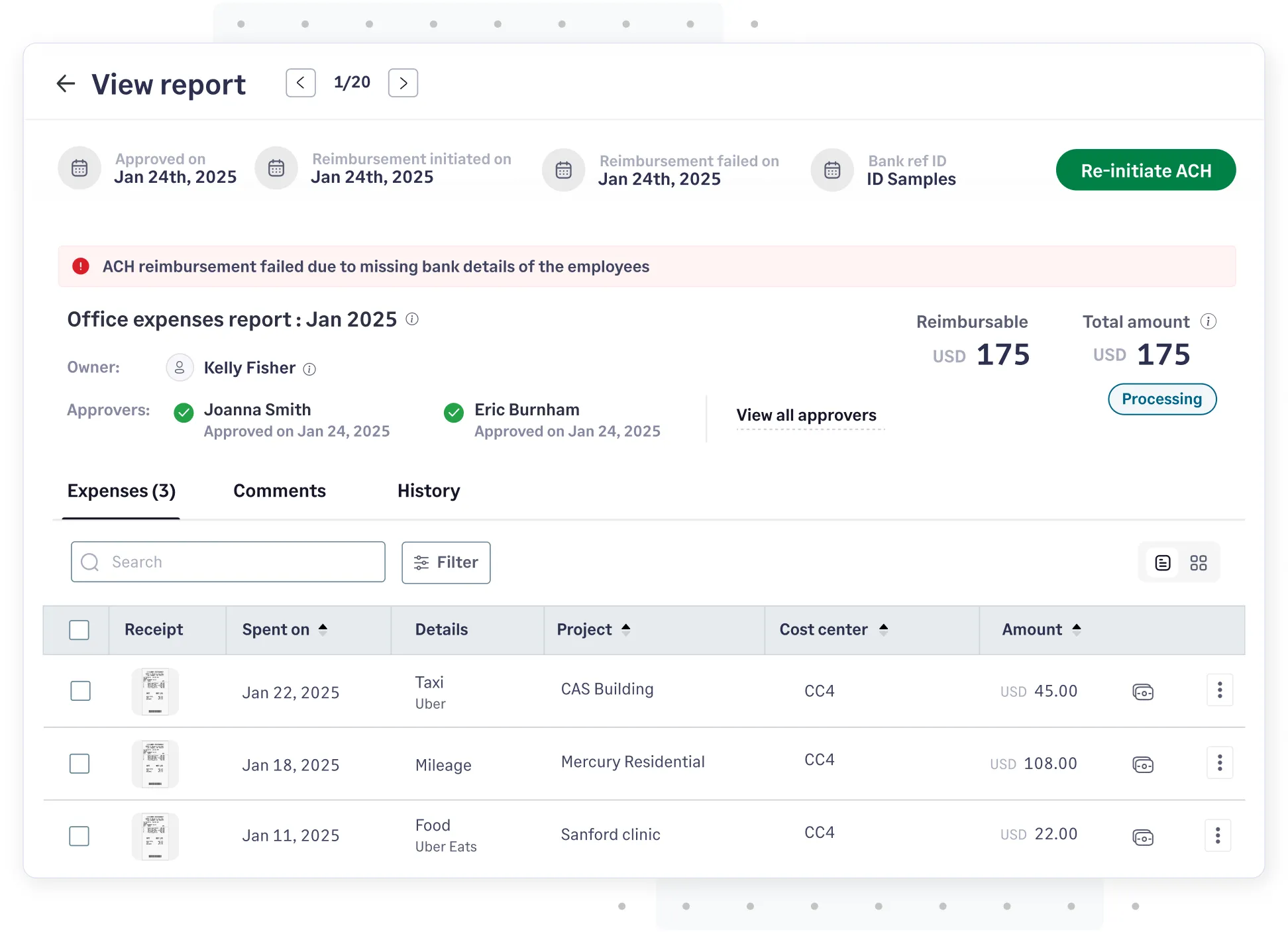Viewport: 1288px width, 932px height.
Task: Click the expense Search input field
Action: coord(228,562)
